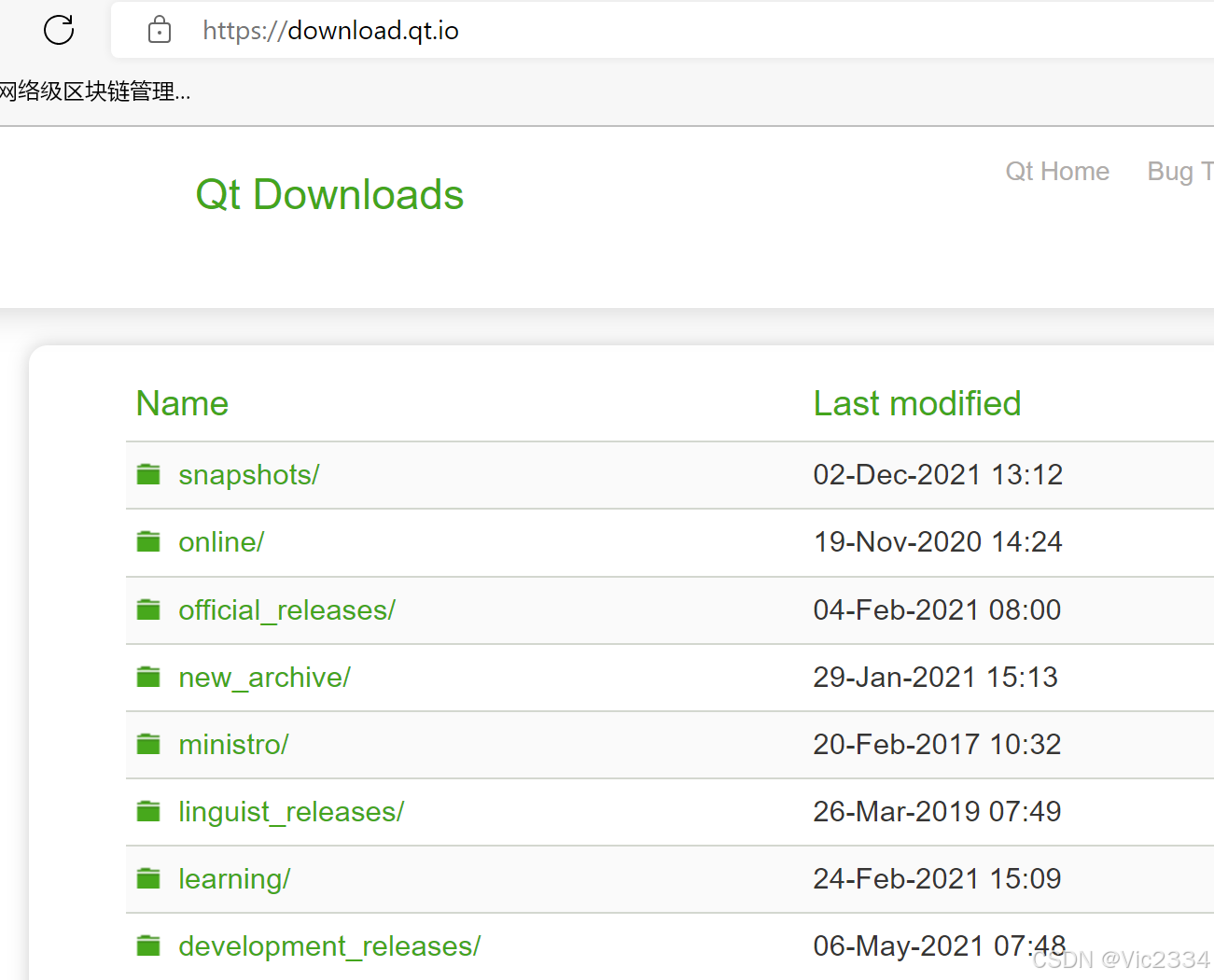This screenshot has height=980, width=1214.
Task: Open the official_releases/ directory link
Action: coord(287,610)
